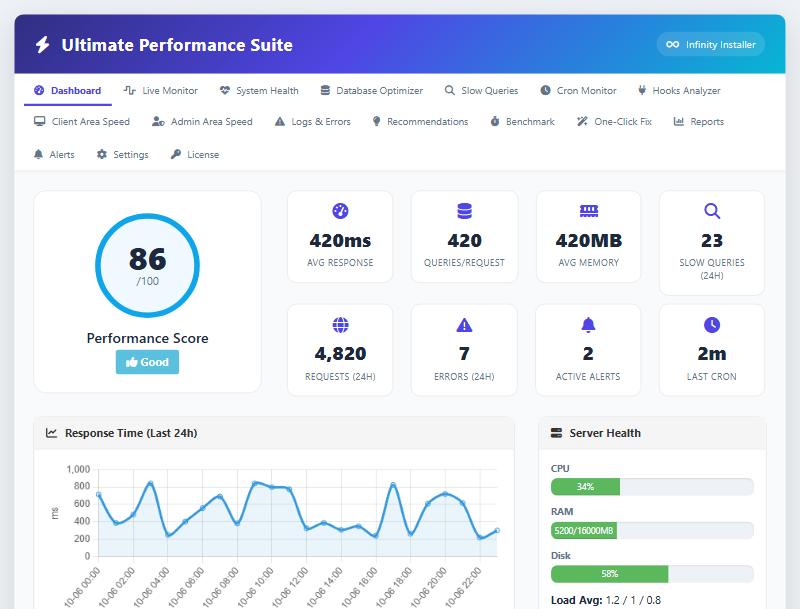Open the One-Click Fix tab
This screenshot has height=609, width=800.
point(614,122)
